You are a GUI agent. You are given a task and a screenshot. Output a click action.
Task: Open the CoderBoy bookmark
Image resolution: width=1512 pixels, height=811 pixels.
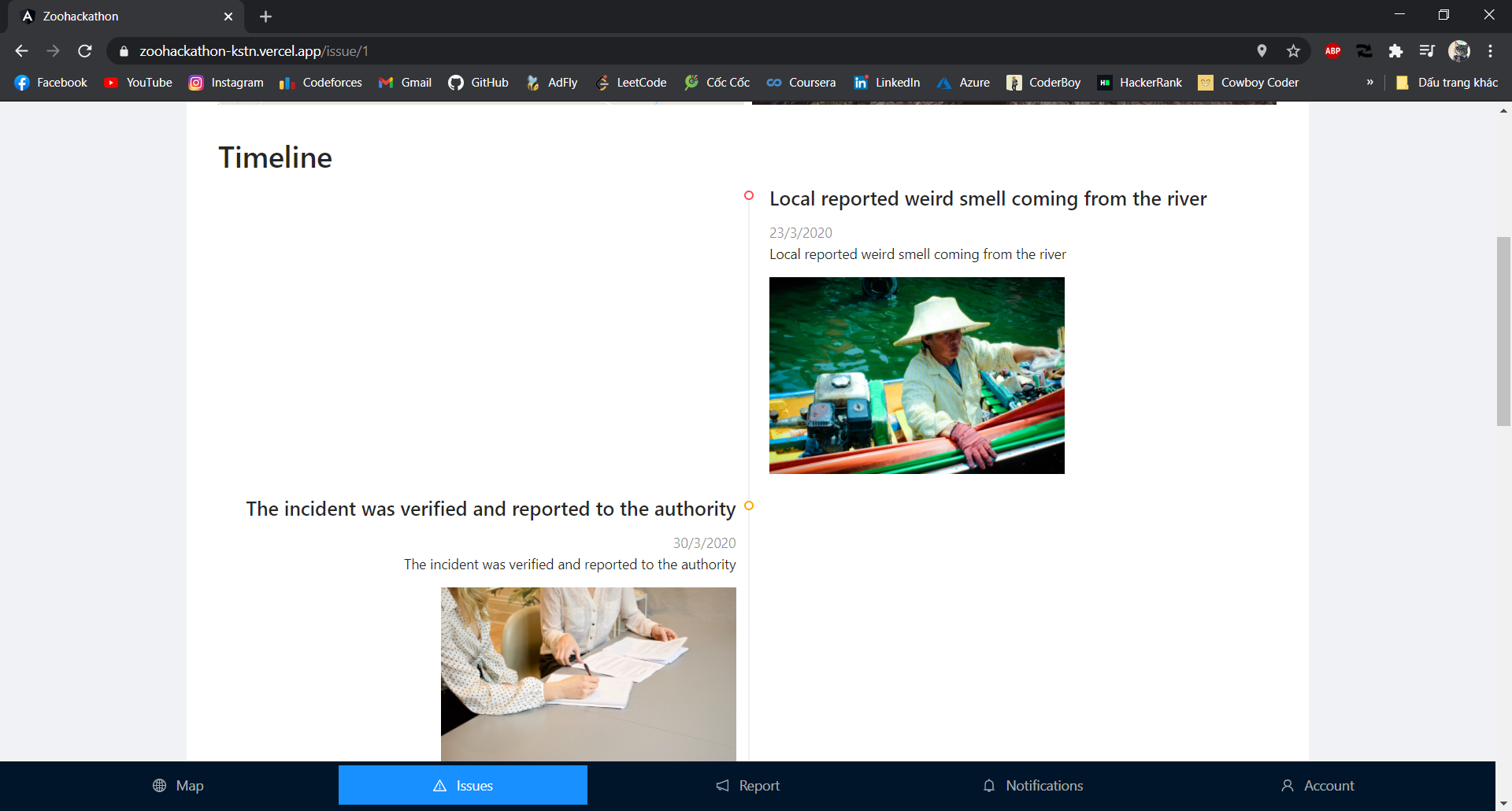tap(1043, 83)
